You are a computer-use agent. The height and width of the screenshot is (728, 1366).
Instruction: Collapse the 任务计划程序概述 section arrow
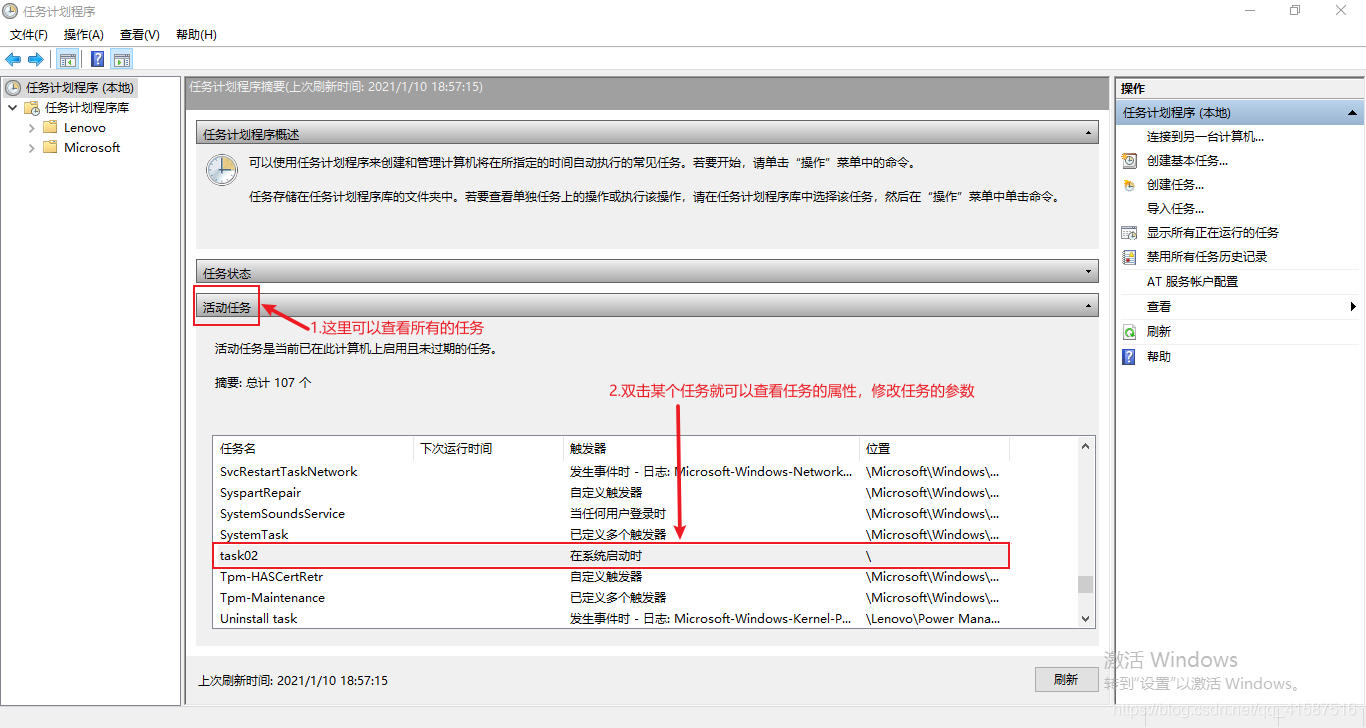(x=1089, y=133)
